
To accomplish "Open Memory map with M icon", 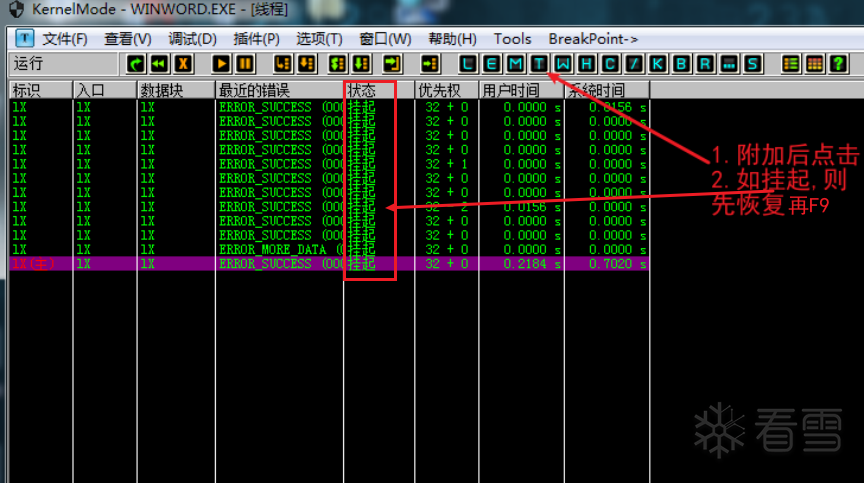I will click(x=515, y=64).
